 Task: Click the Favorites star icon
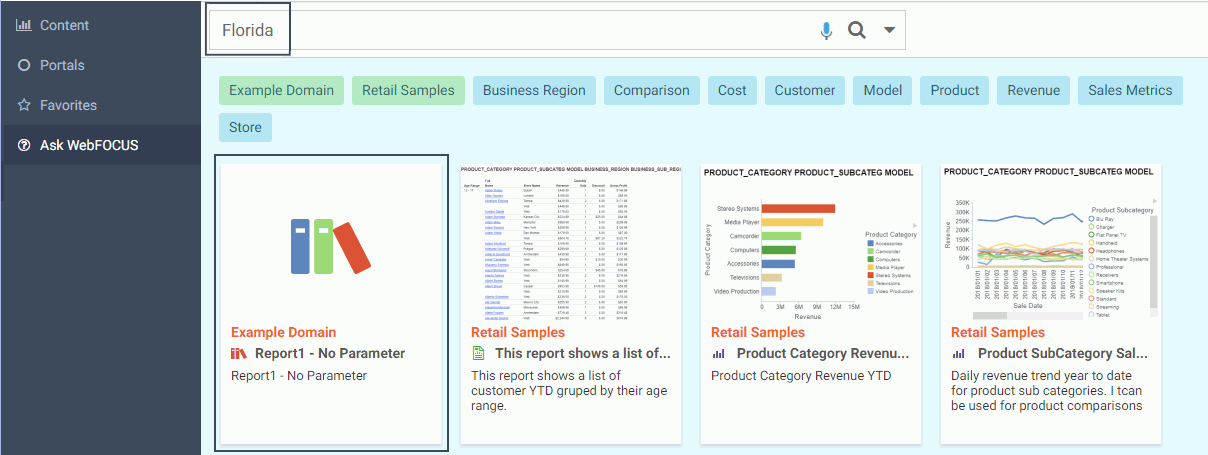tap(24, 105)
